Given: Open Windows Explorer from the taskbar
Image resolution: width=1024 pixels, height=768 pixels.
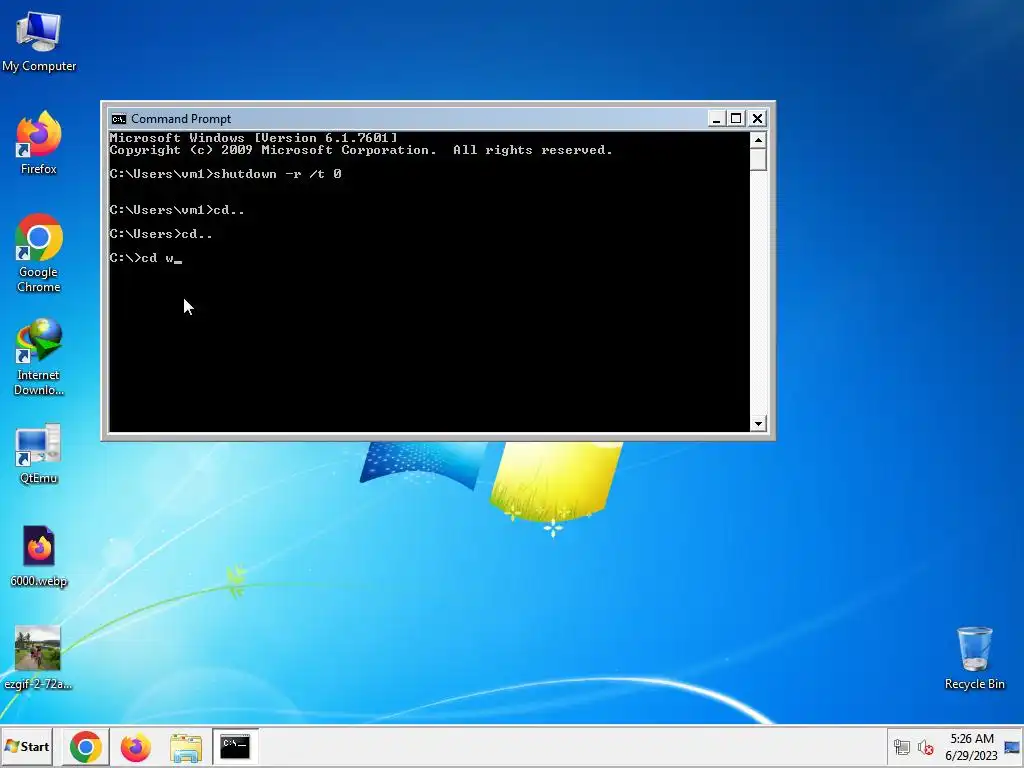Looking at the screenshot, I should [x=185, y=747].
